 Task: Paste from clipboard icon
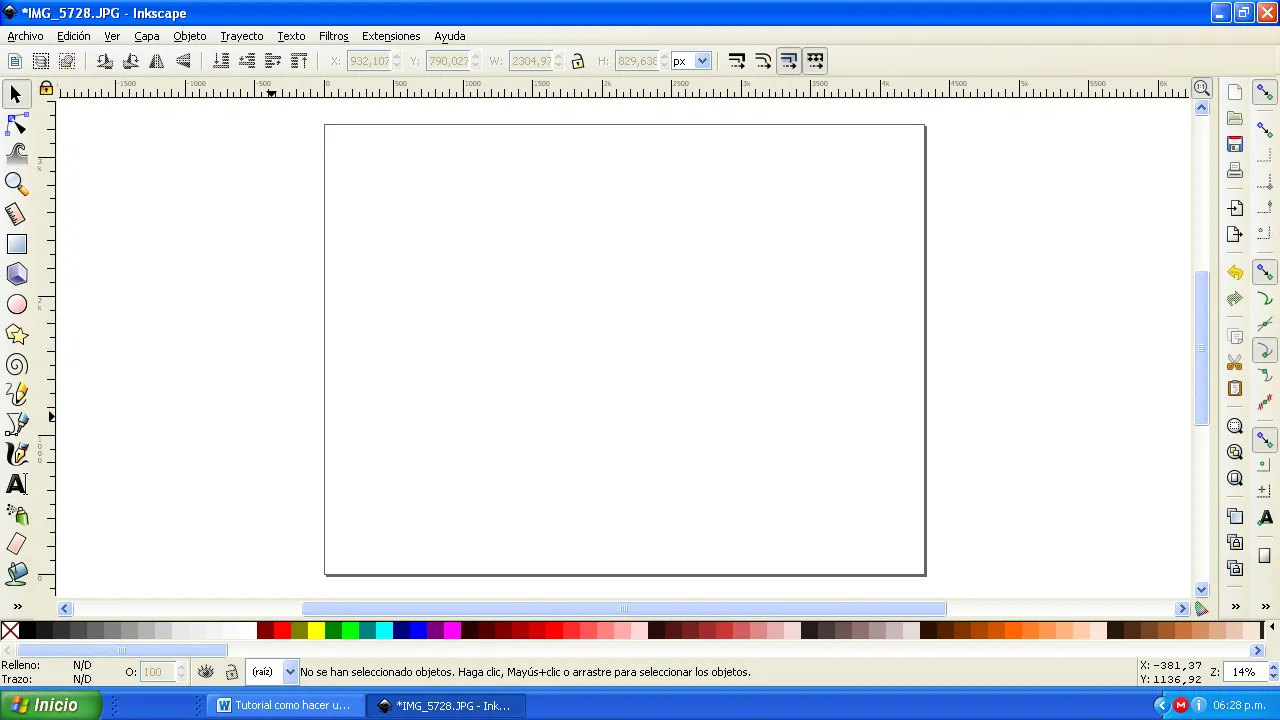[x=1235, y=388]
